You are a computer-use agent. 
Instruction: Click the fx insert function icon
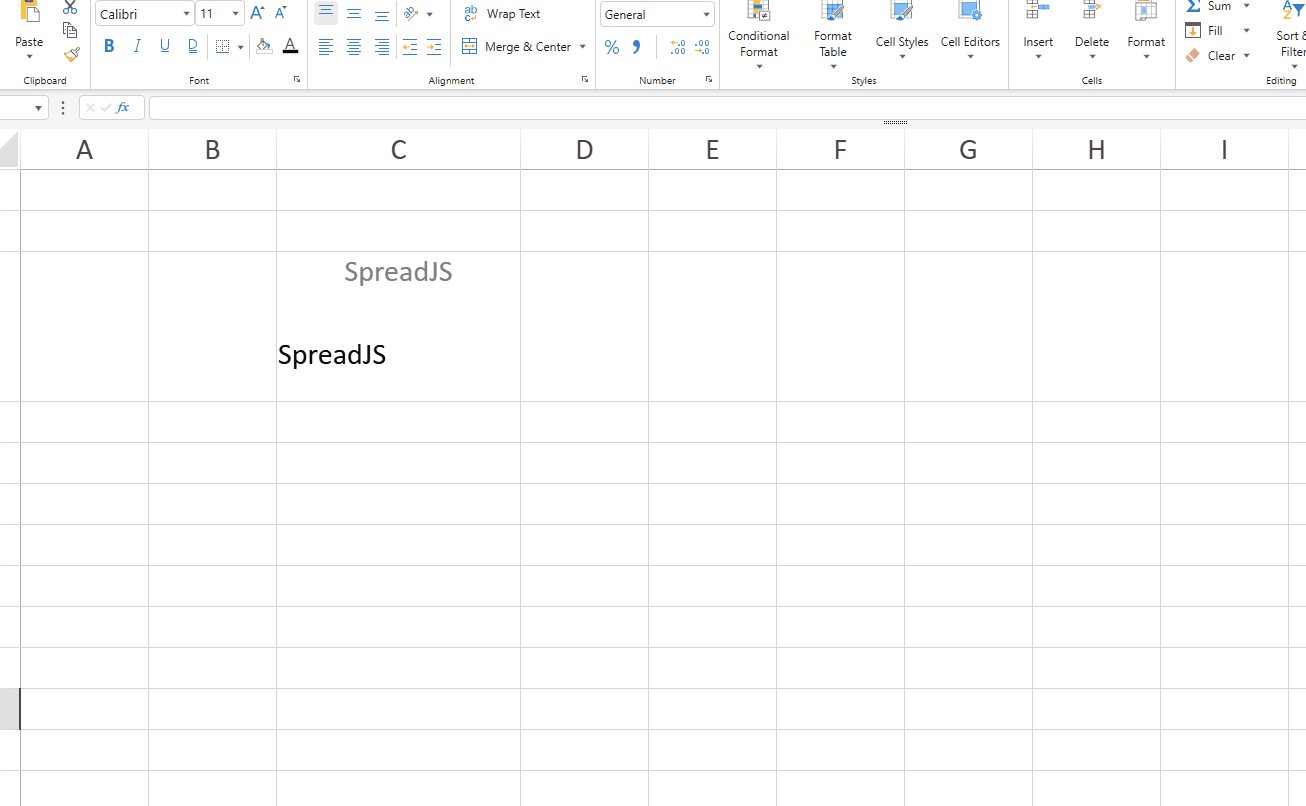pos(123,108)
